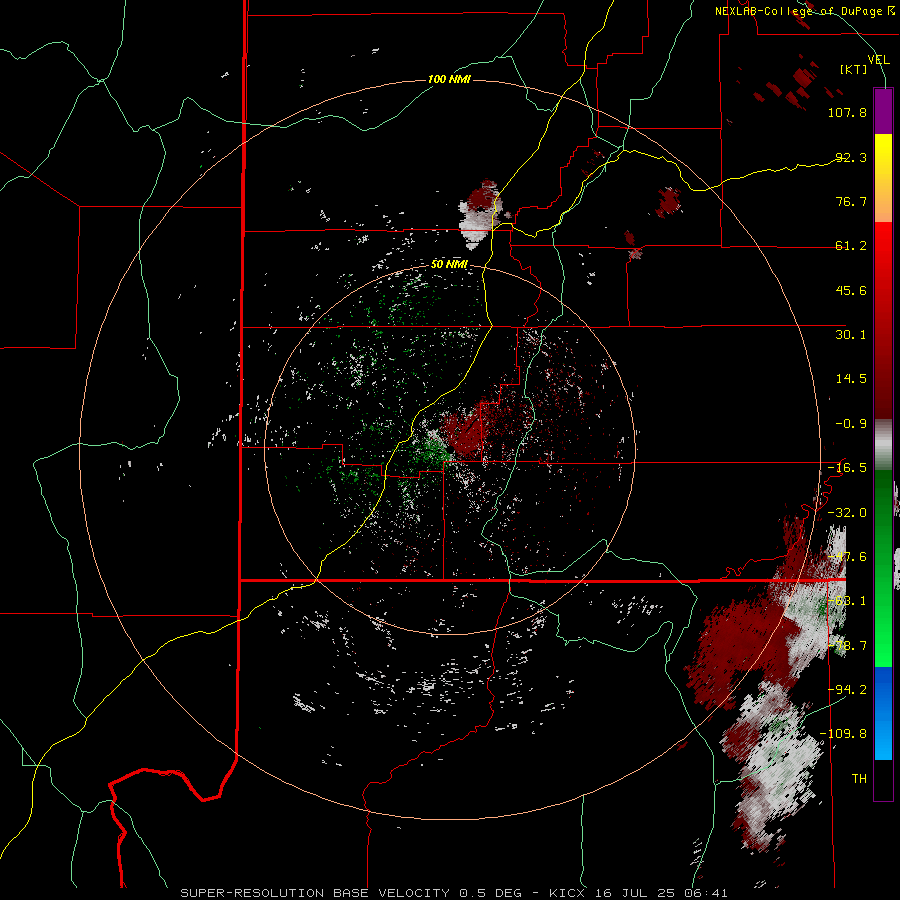Click the -0.9 velocity scale value
The width and height of the screenshot is (900, 900).
(851, 424)
